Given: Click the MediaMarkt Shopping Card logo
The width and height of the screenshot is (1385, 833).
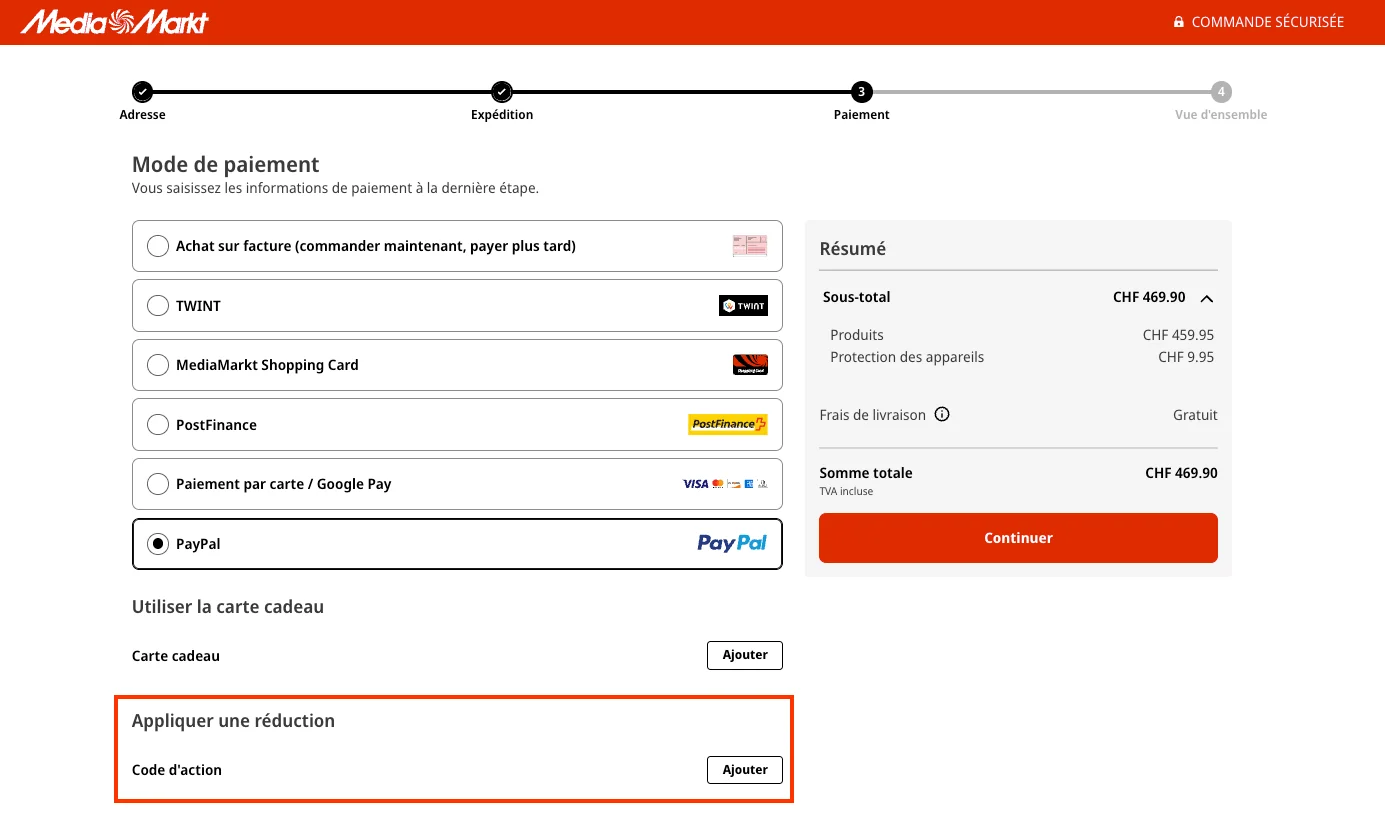Looking at the screenshot, I should pyautogui.click(x=750, y=364).
